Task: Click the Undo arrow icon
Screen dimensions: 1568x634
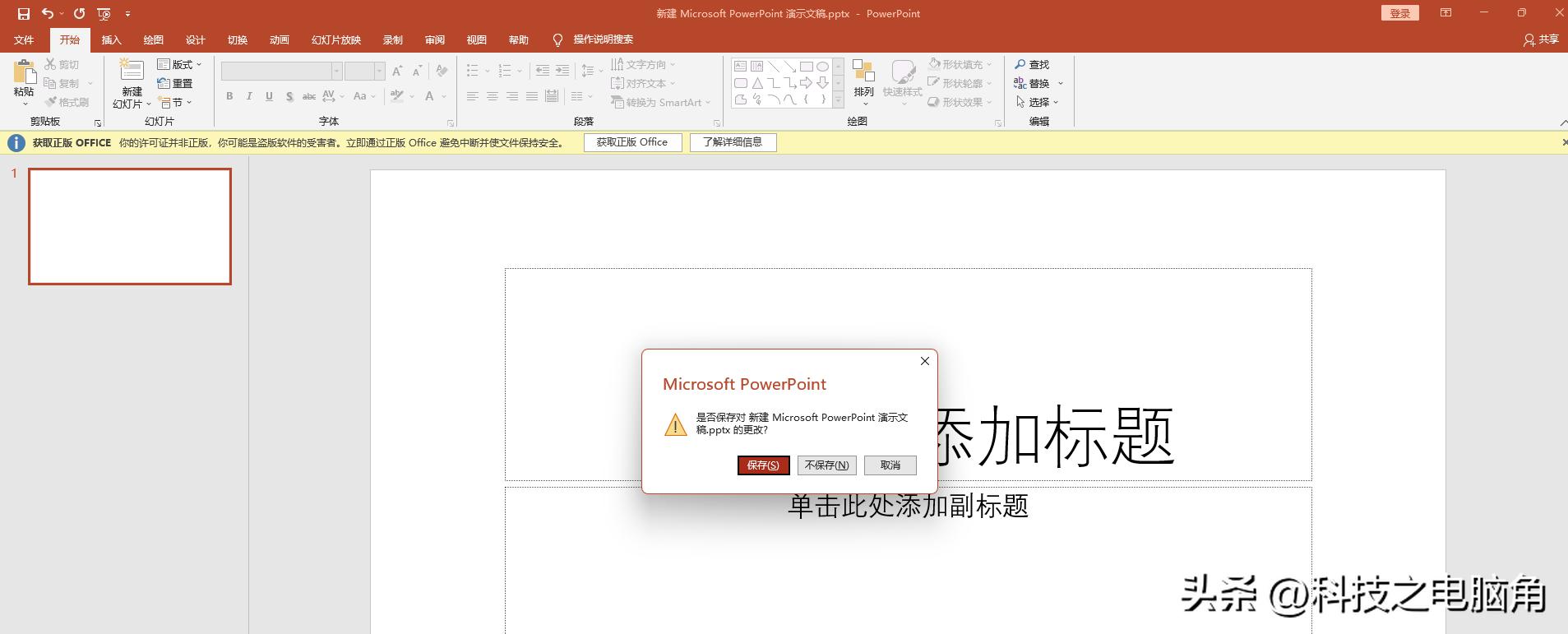Action: tap(48, 14)
